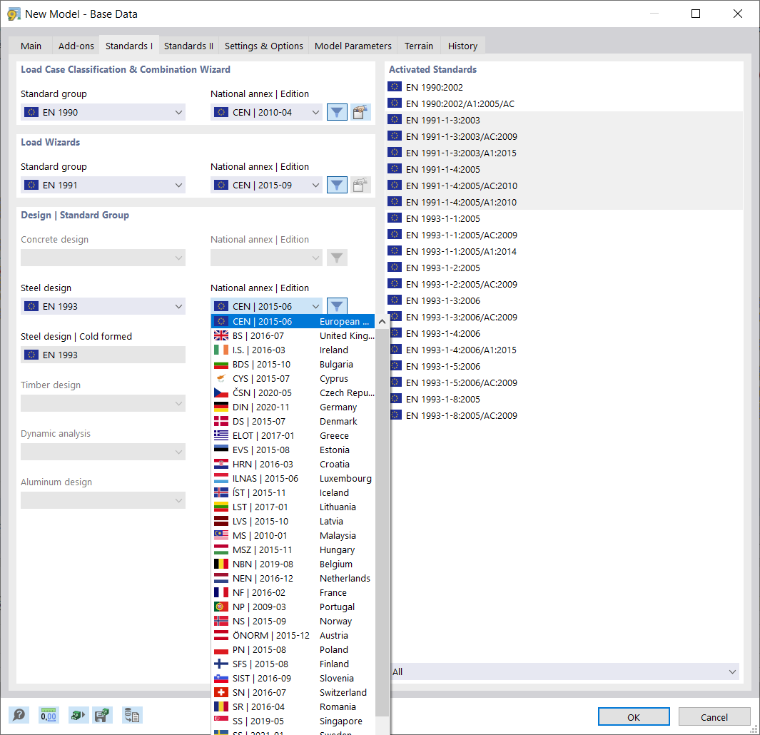Viewport: 760px width, 735px height.
Task: Open the Terrain tab
Action: [x=419, y=46]
